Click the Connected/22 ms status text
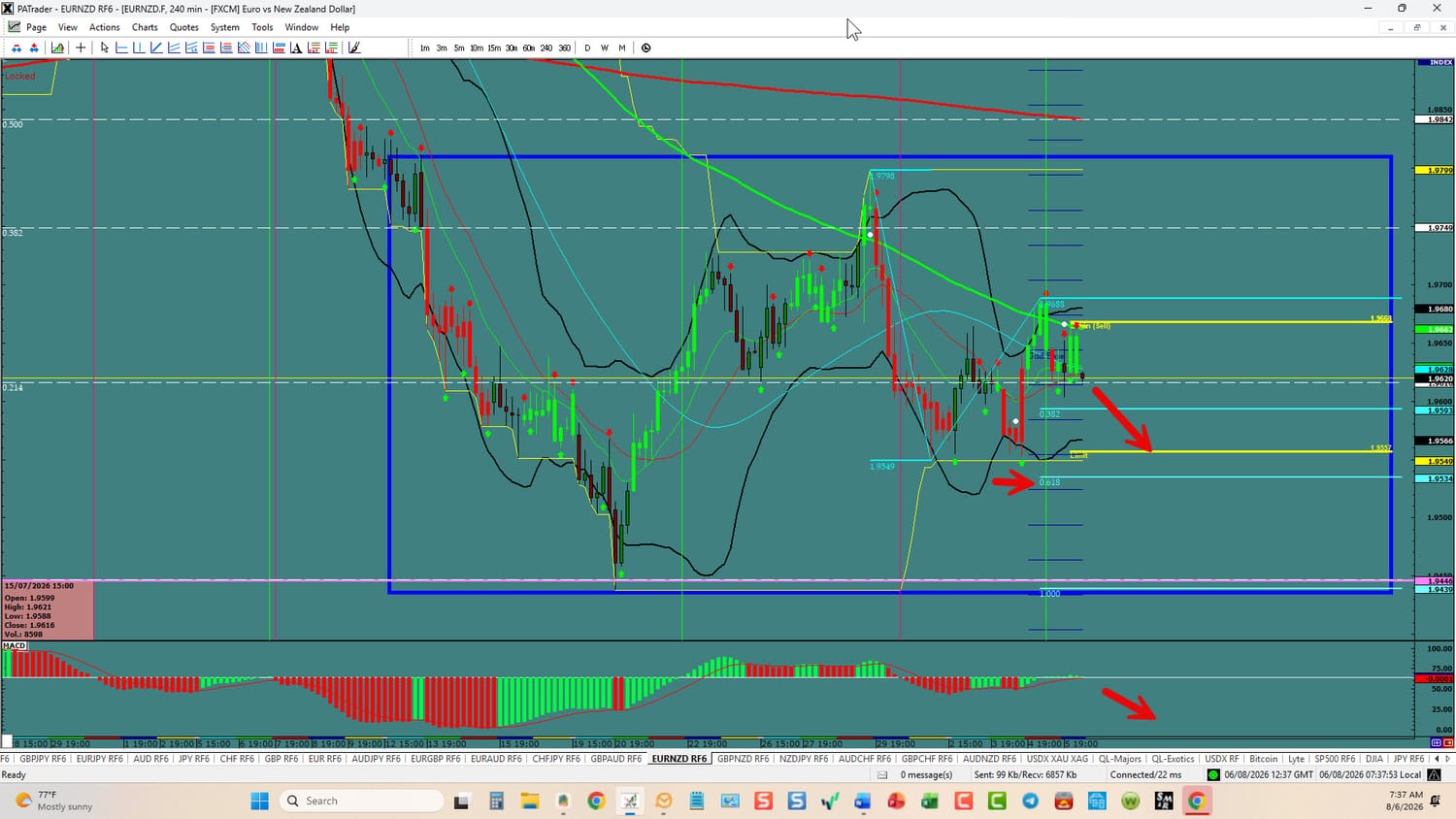This screenshot has height=819, width=1456. tap(1146, 775)
